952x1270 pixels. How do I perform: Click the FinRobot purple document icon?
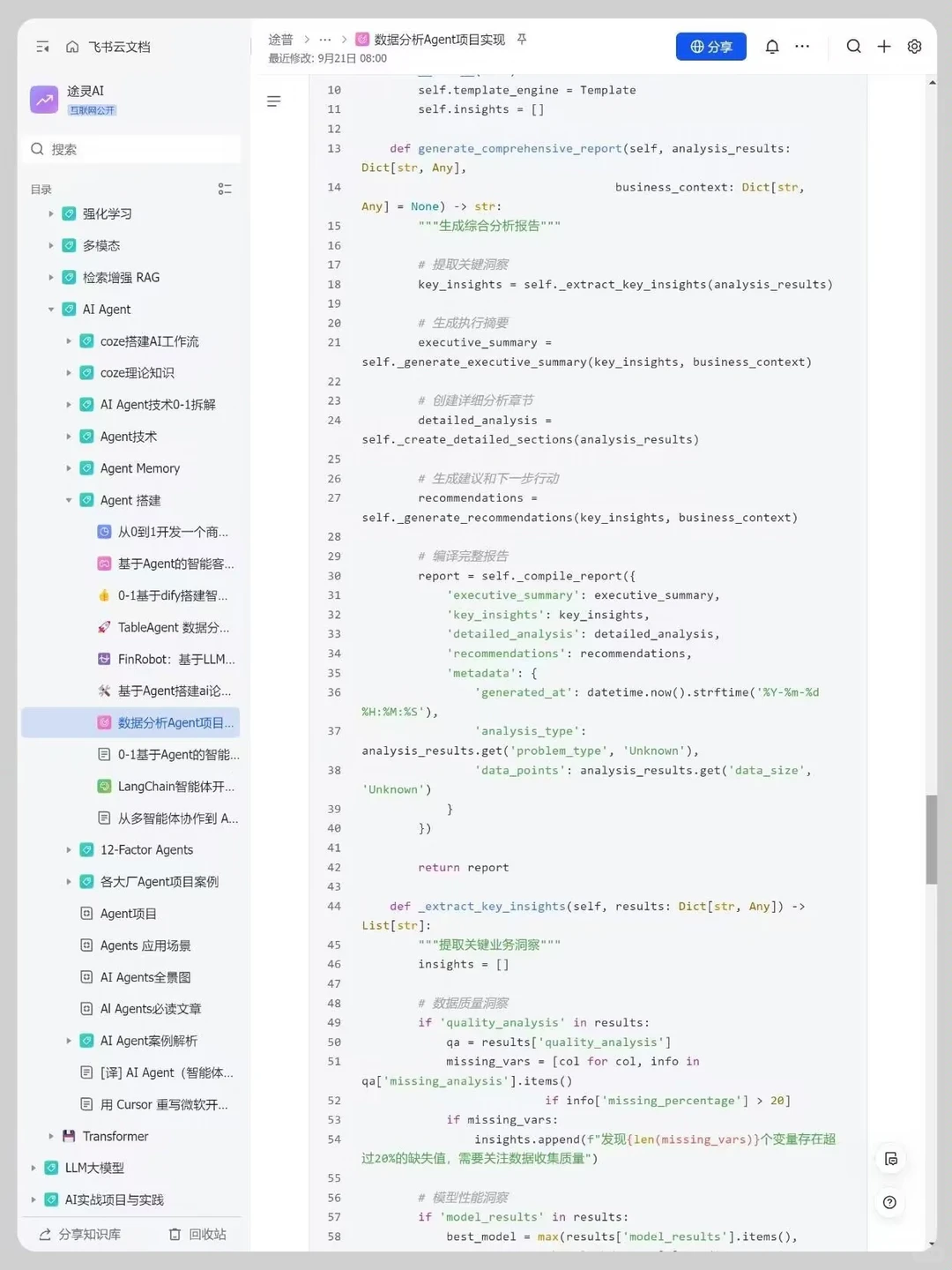[104, 659]
